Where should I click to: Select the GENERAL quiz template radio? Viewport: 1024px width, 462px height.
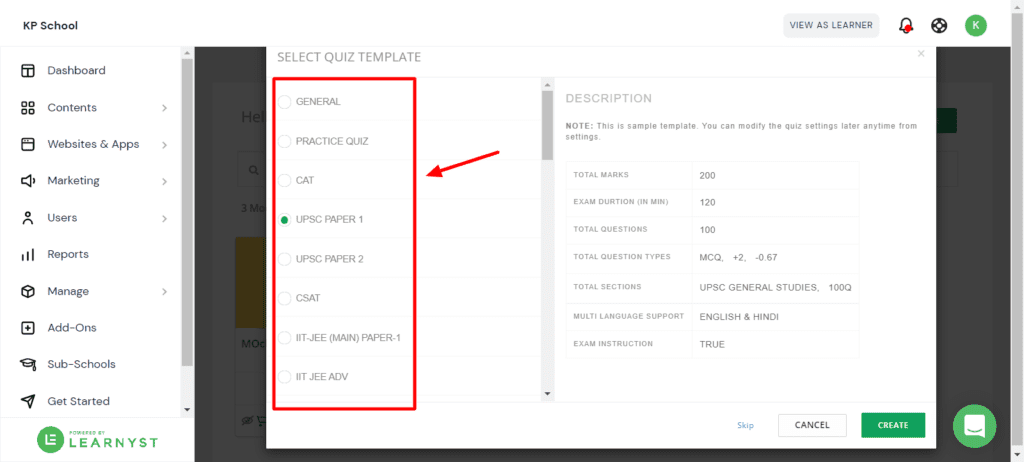tap(285, 102)
